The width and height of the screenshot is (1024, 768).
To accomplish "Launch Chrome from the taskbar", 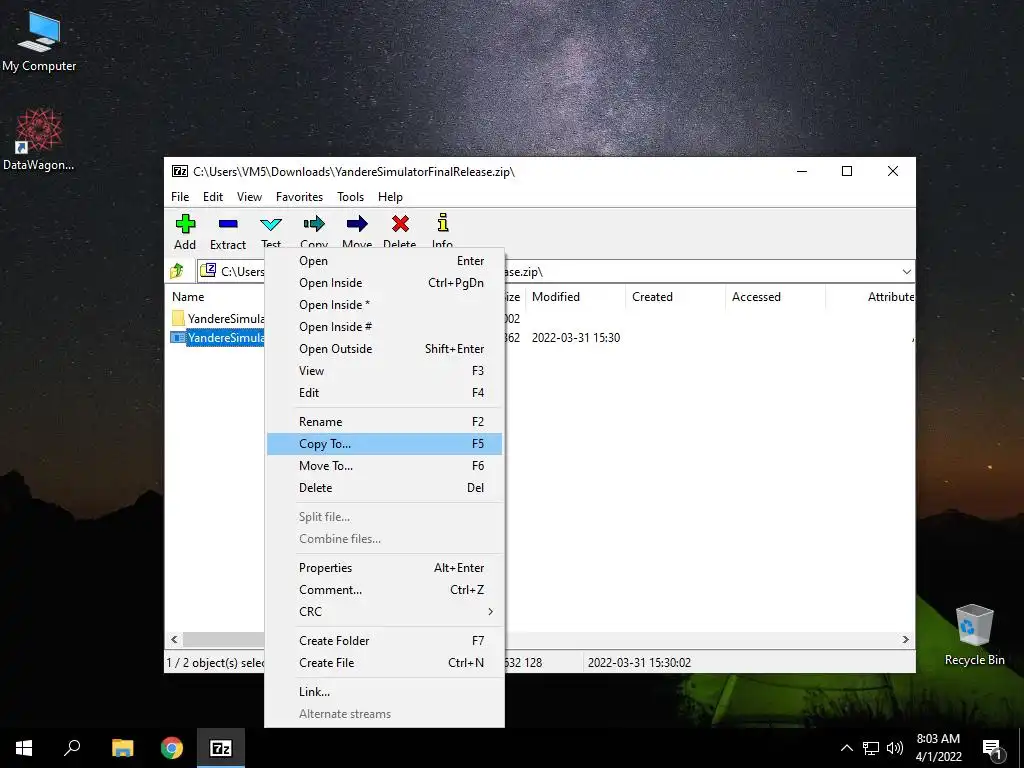I will coord(172,748).
